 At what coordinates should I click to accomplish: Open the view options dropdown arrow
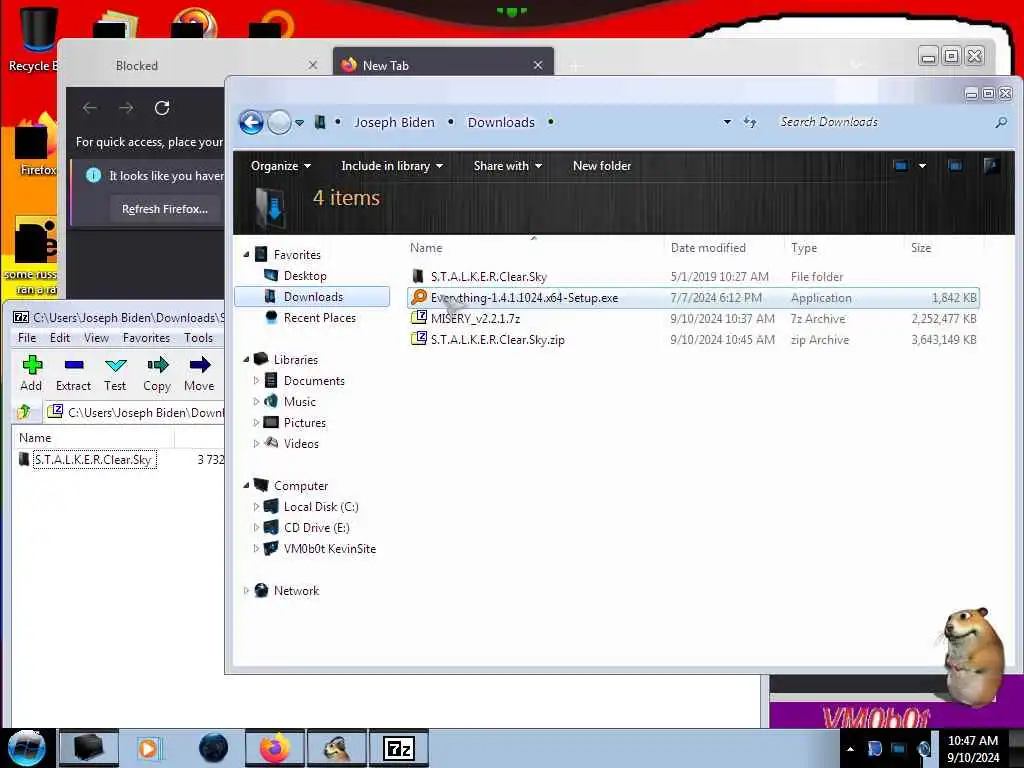click(x=922, y=166)
